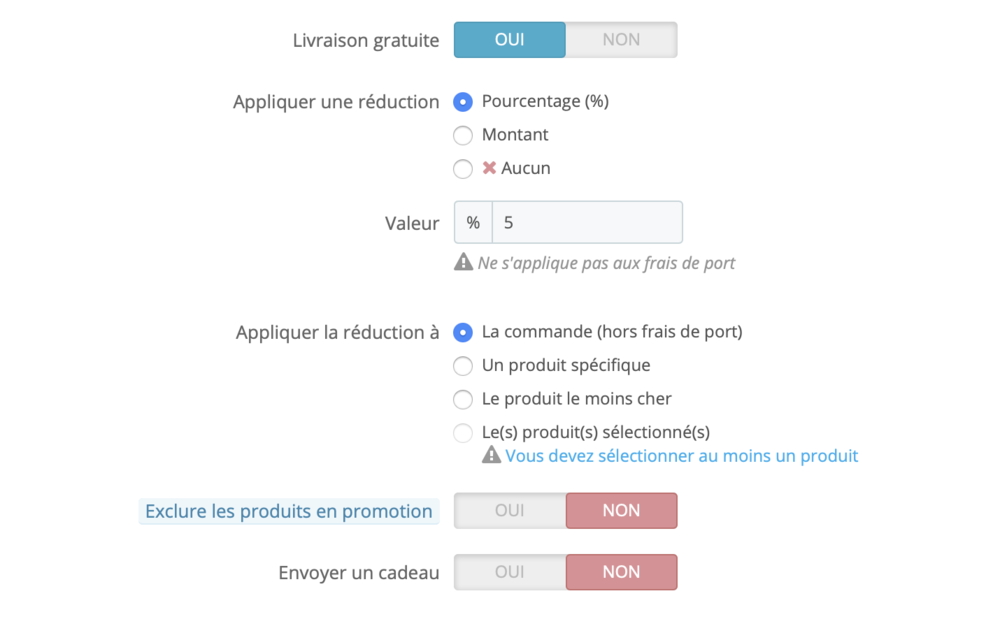Click NON for Envoyer un cadeau
Viewport: 1000px width, 626px height.
pos(621,572)
